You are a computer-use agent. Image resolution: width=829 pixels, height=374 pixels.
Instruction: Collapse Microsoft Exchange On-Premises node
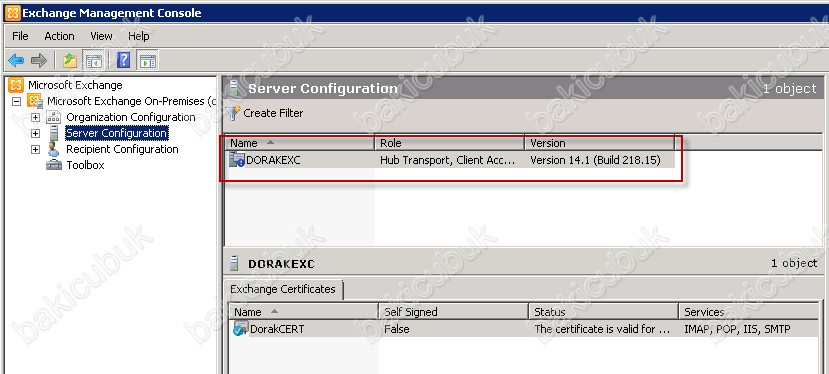click(x=16, y=101)
